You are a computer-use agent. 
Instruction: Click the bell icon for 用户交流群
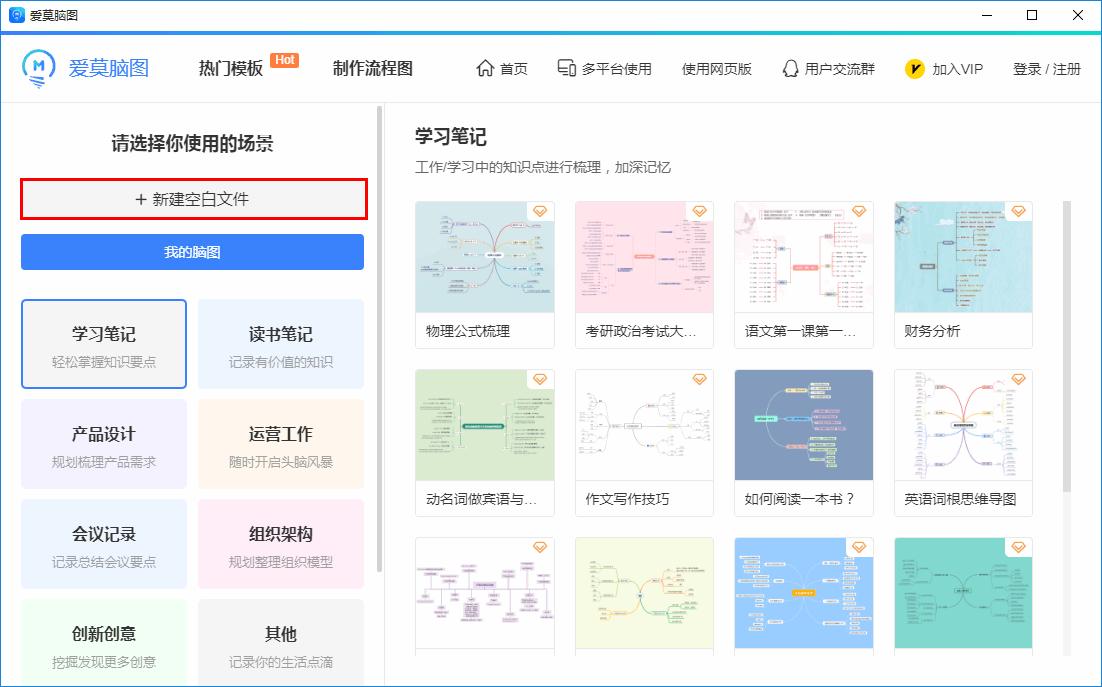[791, 68]
